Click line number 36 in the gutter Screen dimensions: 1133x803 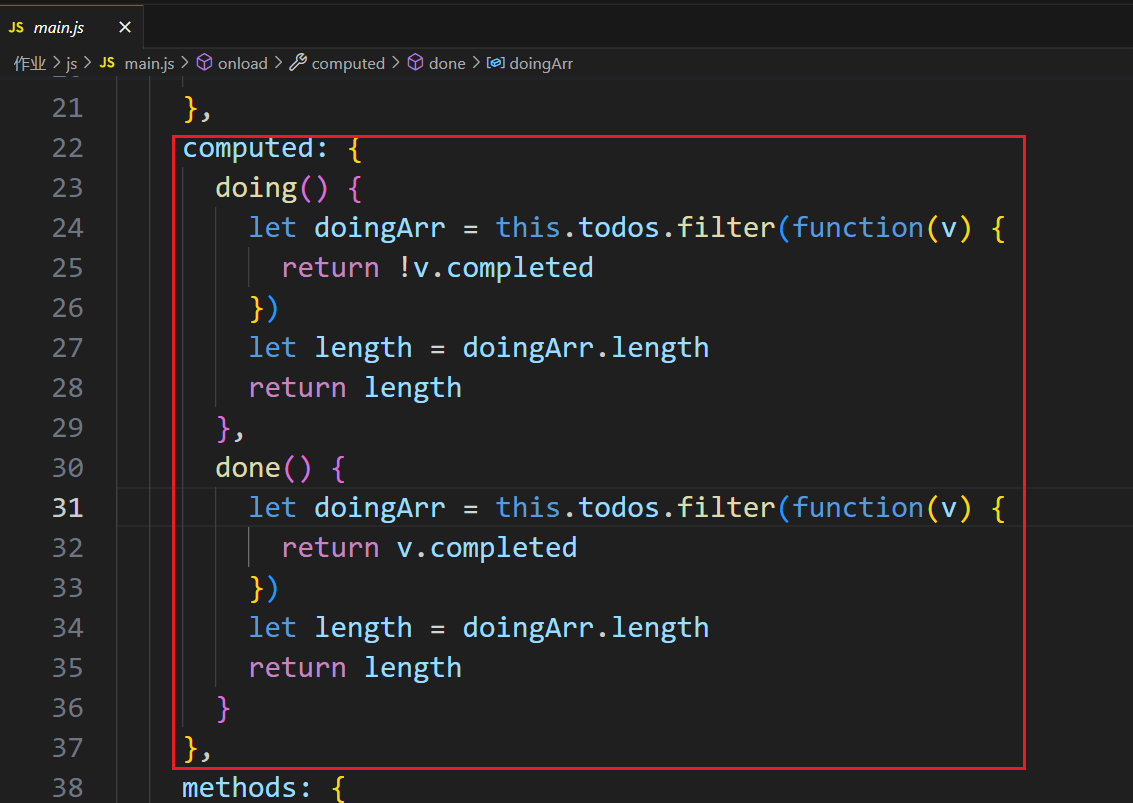point(68,708)
